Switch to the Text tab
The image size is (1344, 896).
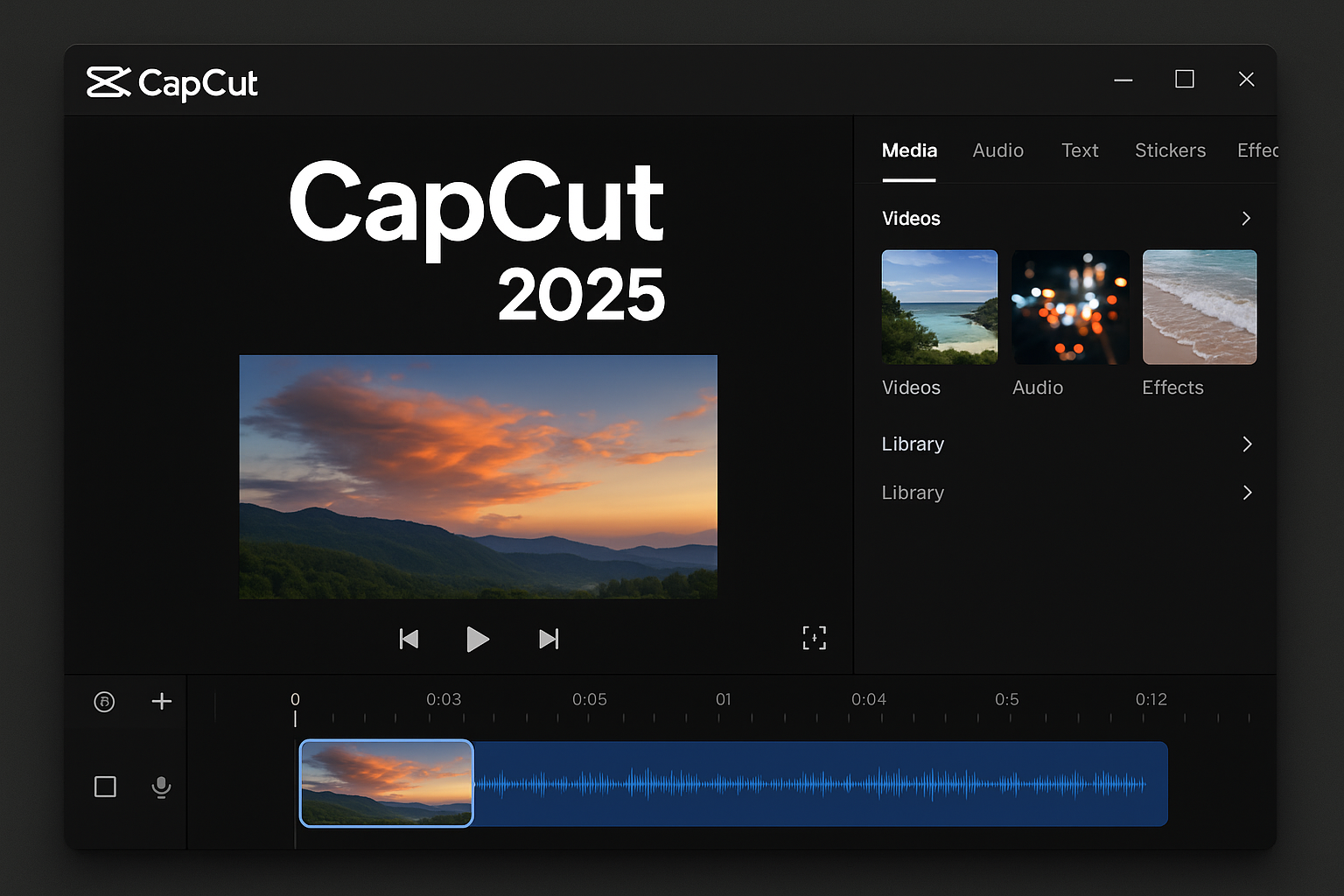pos(1080,150)
